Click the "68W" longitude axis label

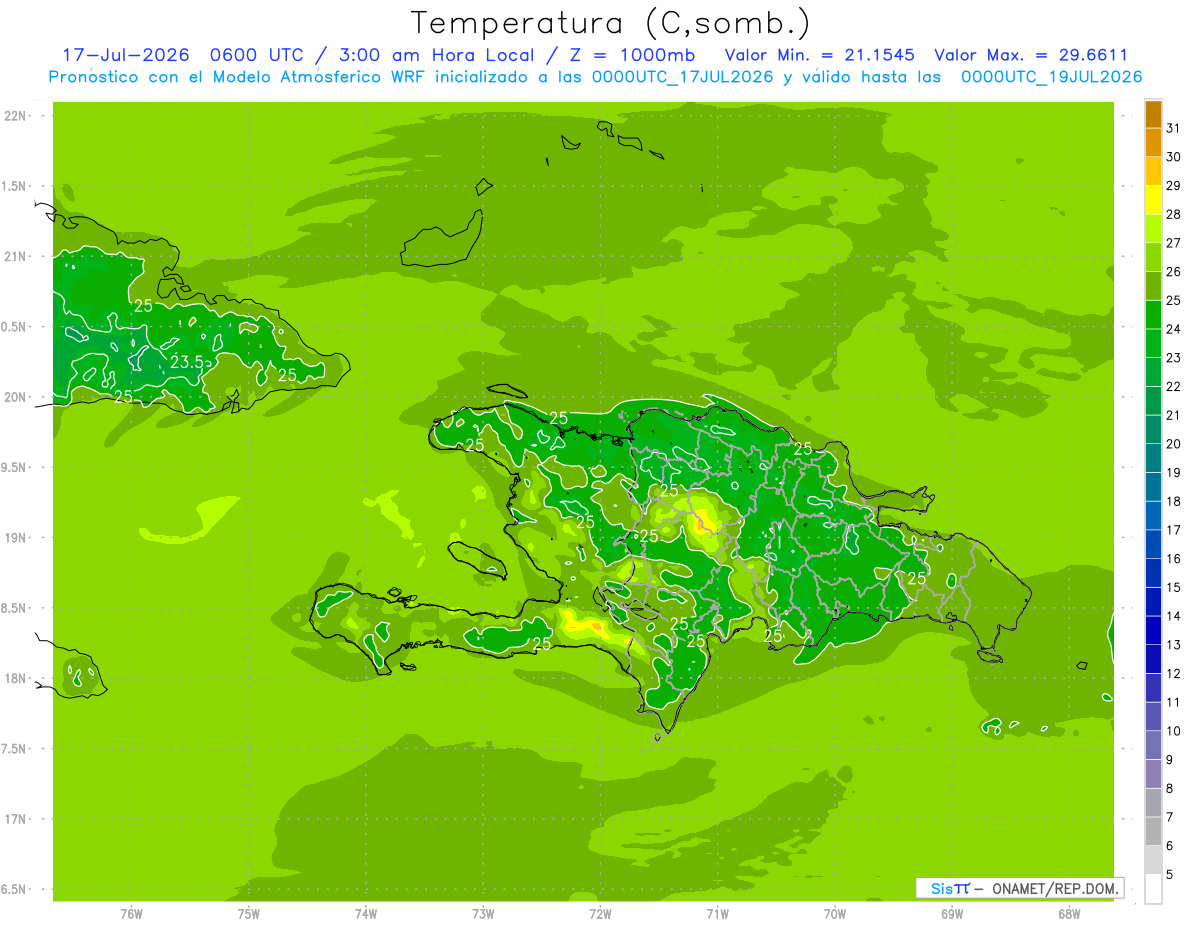pyautogui.click(x=1069, y=914)
